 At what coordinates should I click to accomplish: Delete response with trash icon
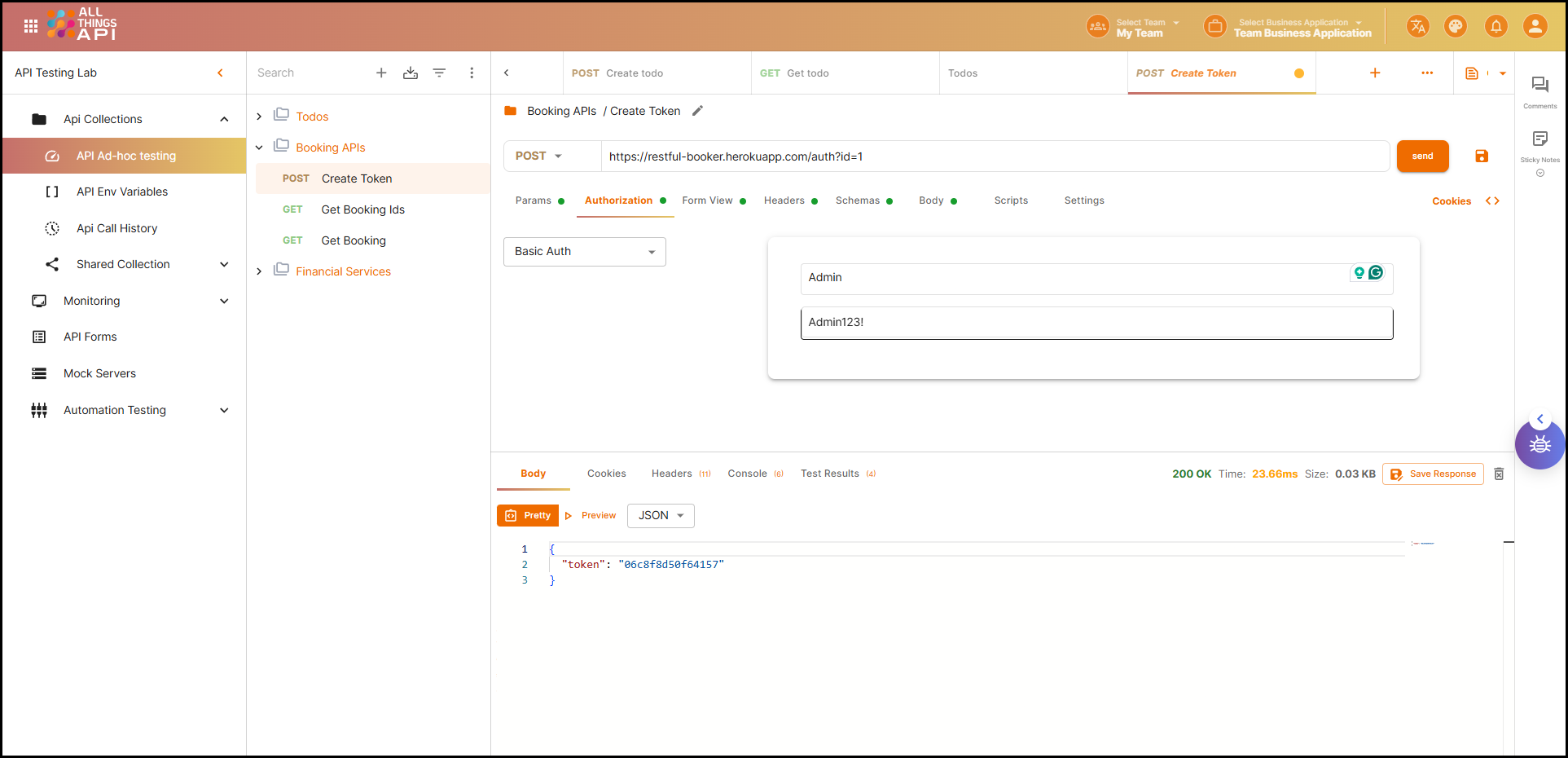(x=1499, y=474)
